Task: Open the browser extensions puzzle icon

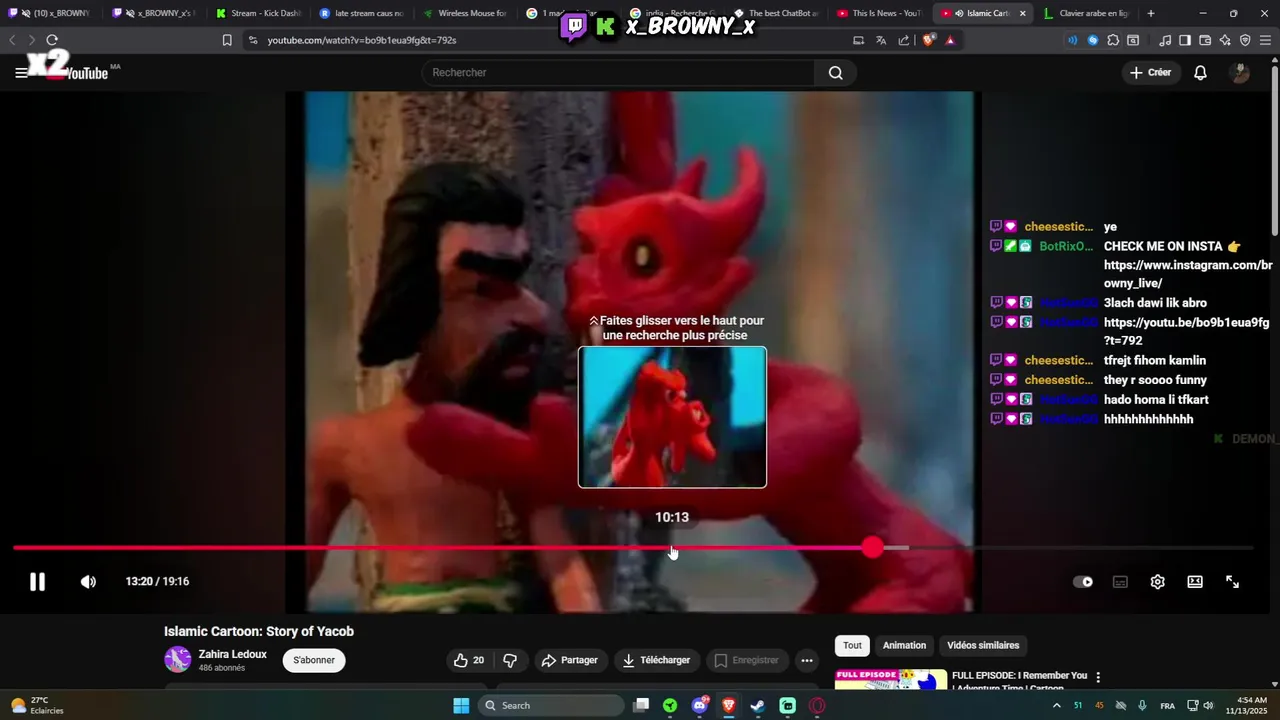Action: coord(1113,40)
